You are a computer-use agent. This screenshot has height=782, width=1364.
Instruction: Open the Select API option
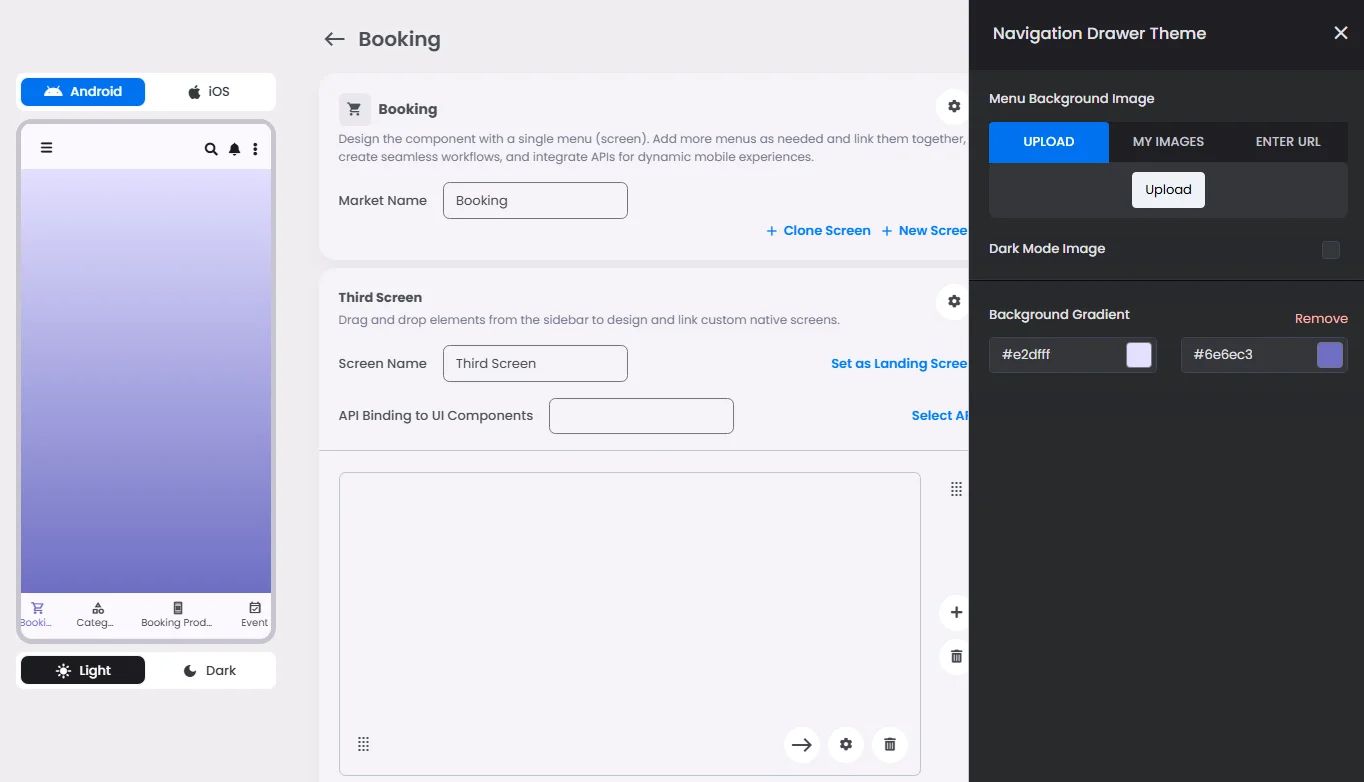coord(939,415)
